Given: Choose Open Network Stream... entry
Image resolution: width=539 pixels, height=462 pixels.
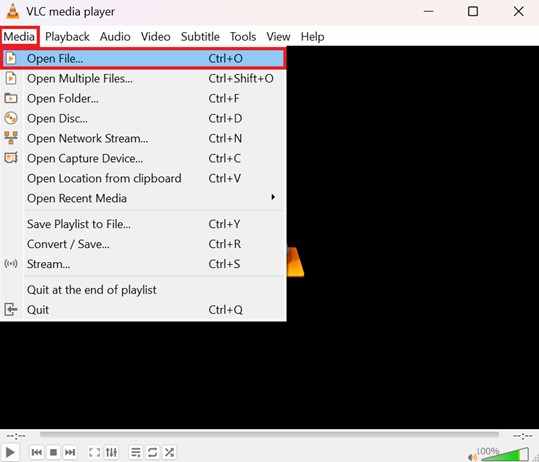Looking at the screenshot, I should [143, 139].
